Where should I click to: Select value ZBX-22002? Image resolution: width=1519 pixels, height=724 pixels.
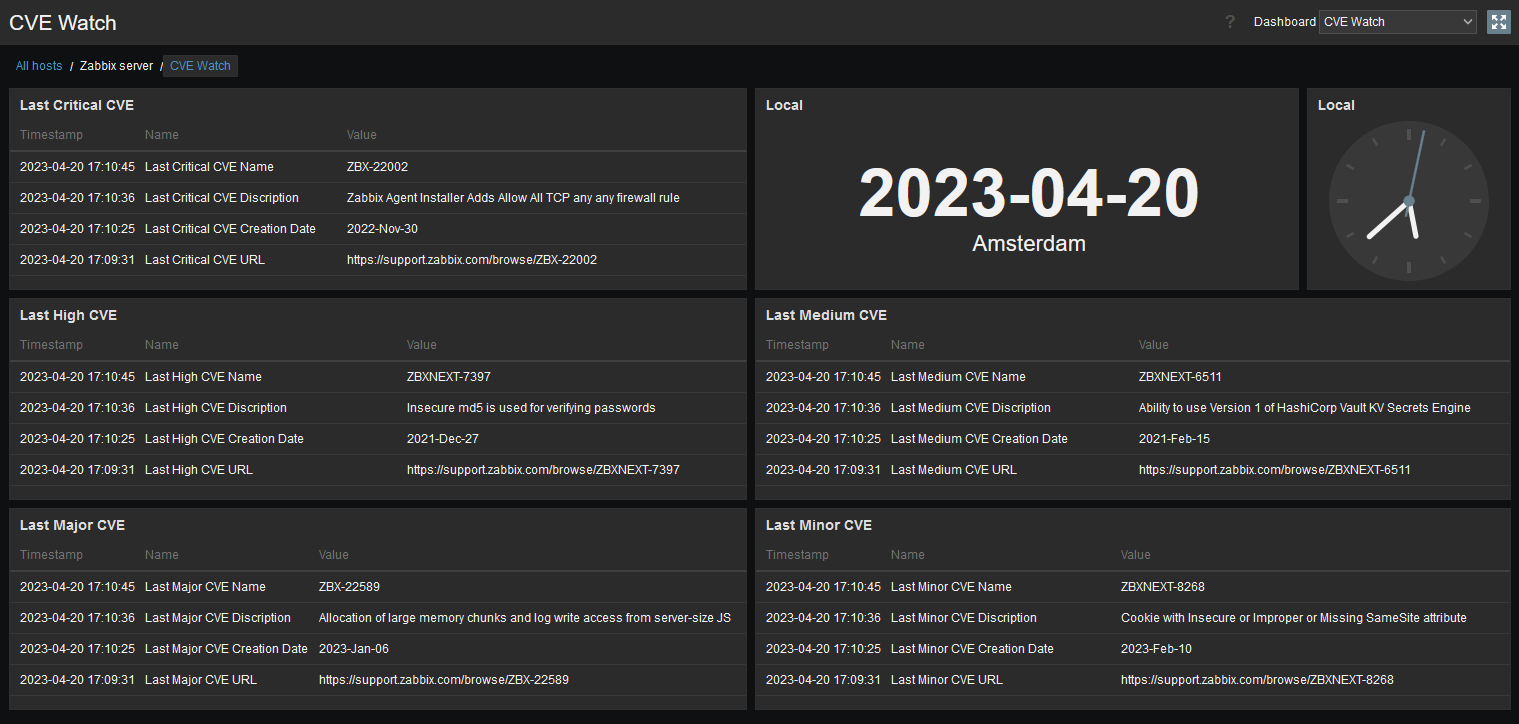pyautogui.click(x=377, y=167)
